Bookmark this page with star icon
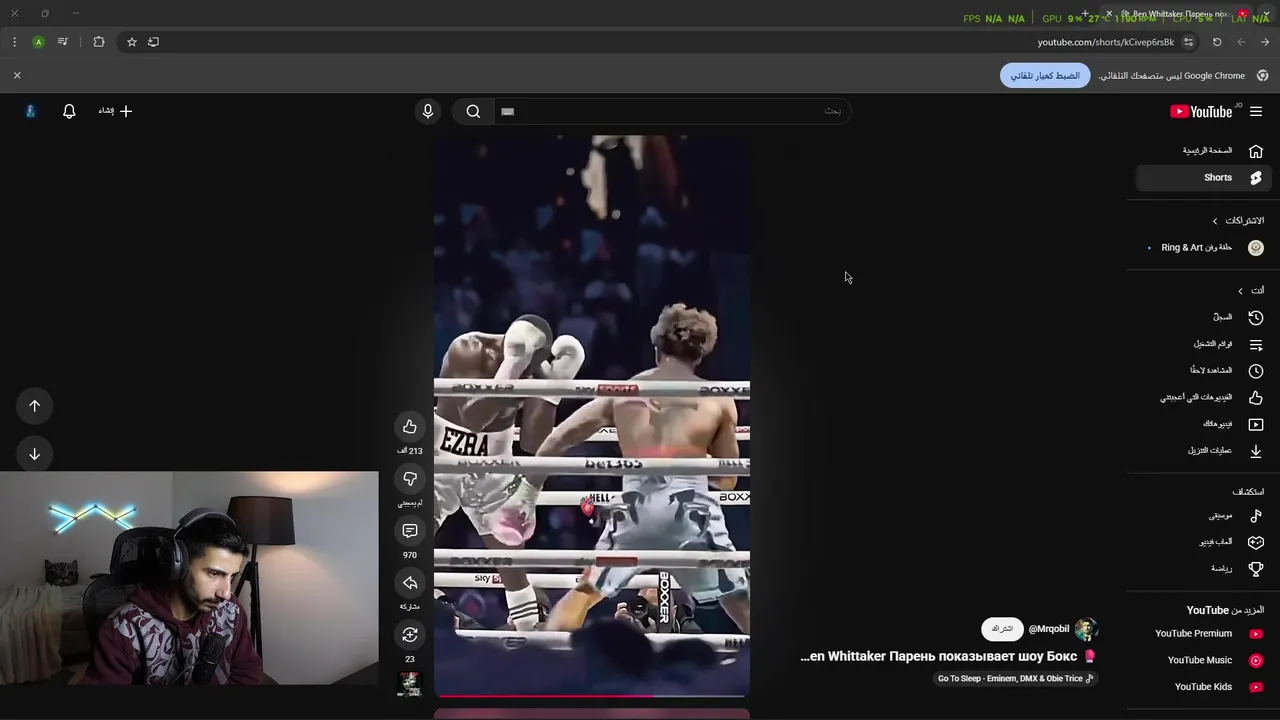 pyautogui.click(x=131, y=42)
